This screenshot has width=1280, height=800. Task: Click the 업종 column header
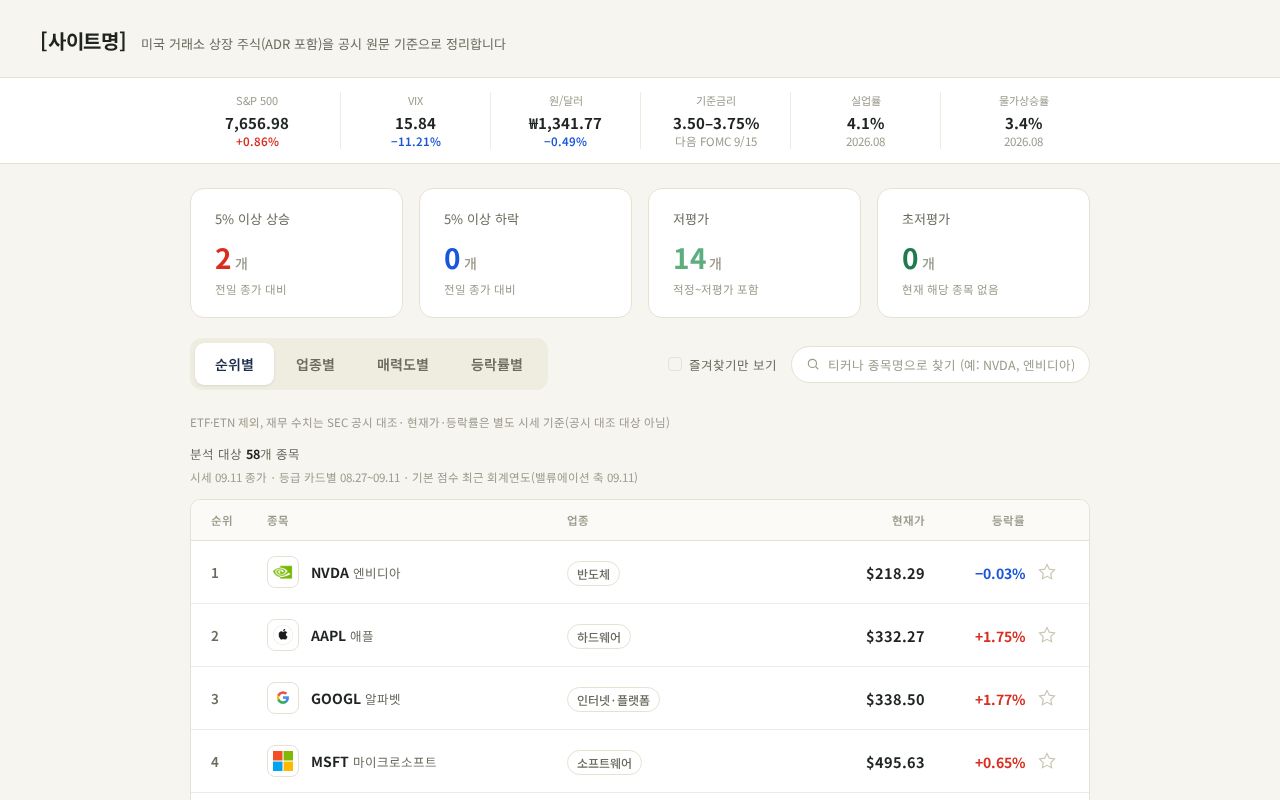578,520
